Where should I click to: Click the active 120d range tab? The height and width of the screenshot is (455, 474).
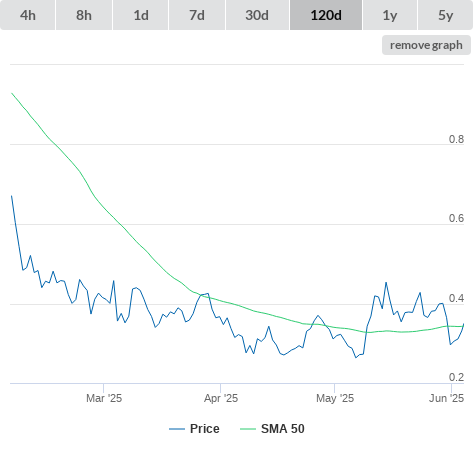326,15
